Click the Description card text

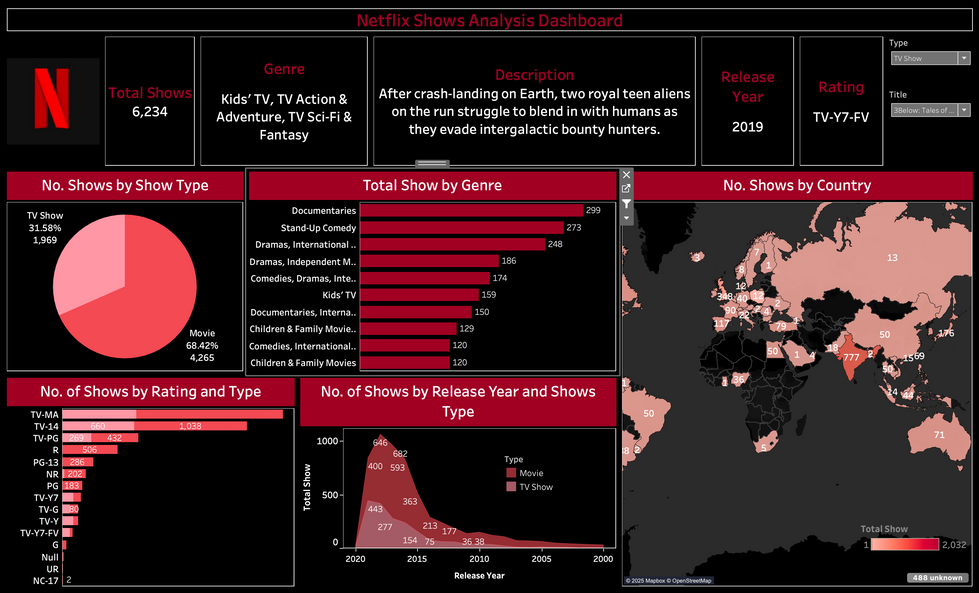click(x=534, y=111)
